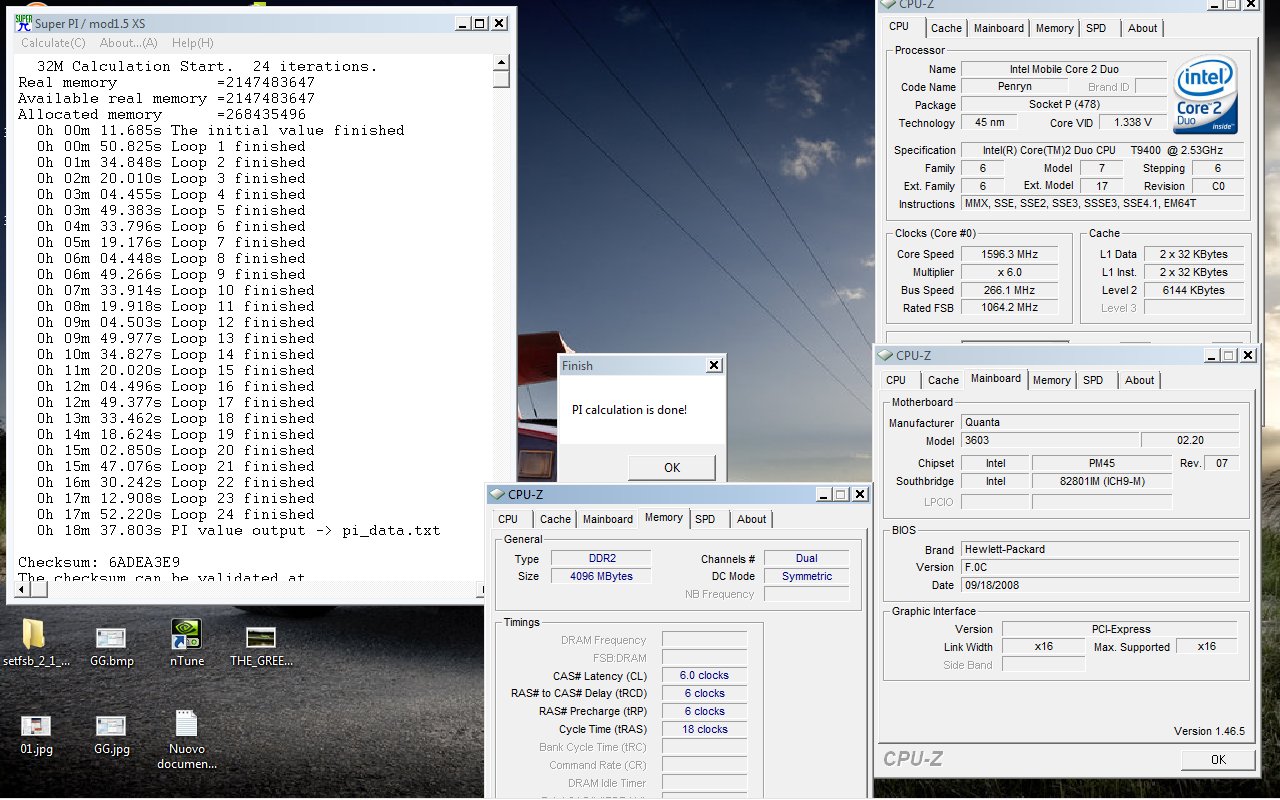The height and width of the screenshot is (800, 1280).
Task: Click OK in the CPU-Z Mainboard window
Action: (1218, 759)
